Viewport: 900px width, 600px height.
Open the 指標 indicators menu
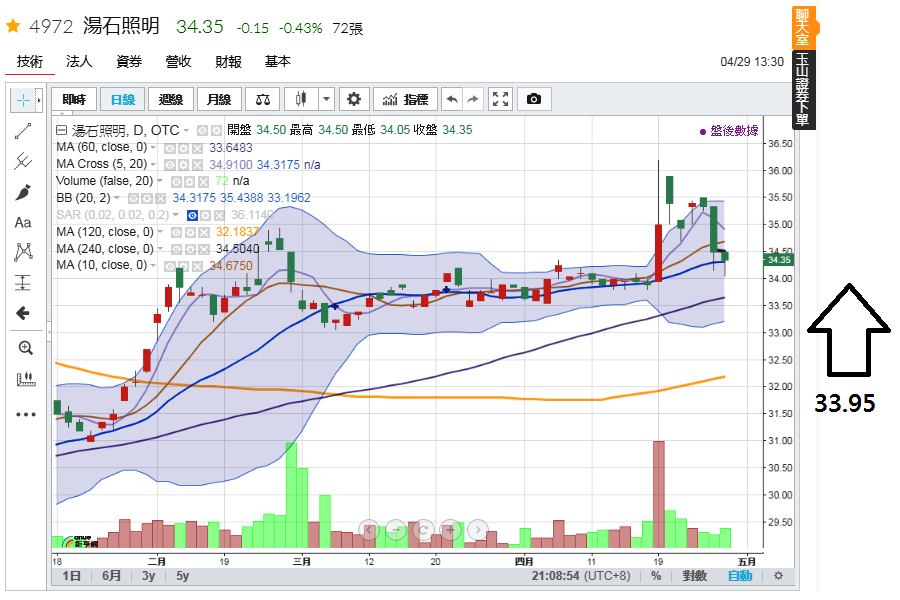click(405, 99)
